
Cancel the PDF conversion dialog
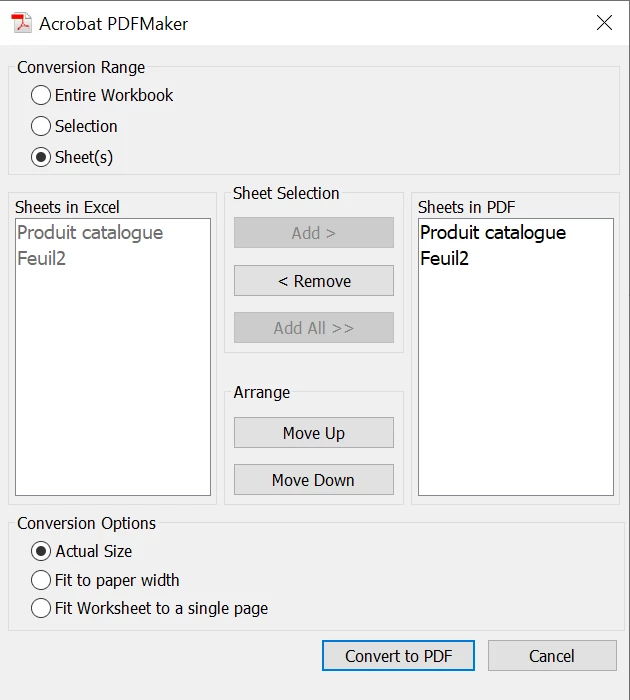(x=552, y=655)
